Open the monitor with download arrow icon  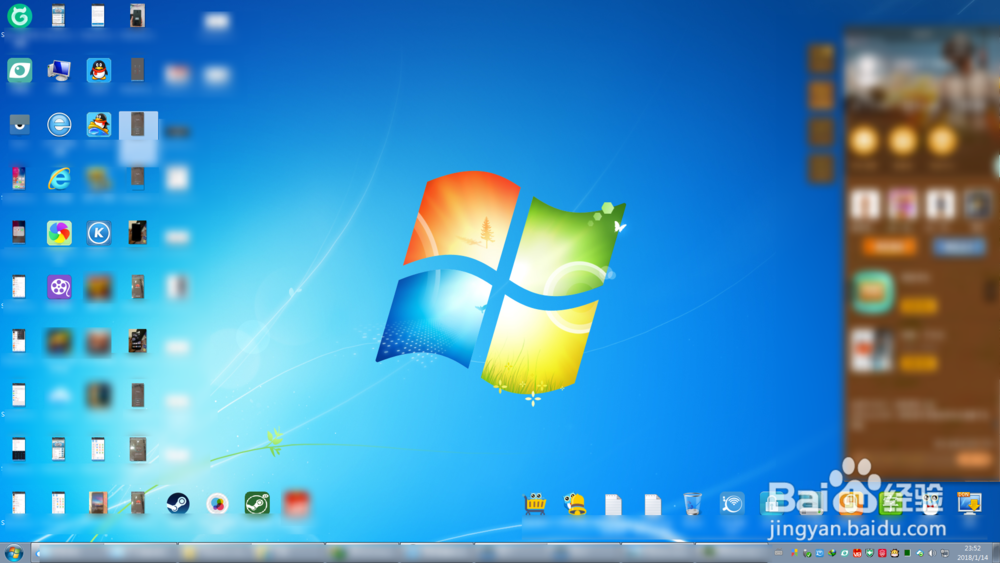[969, 504]
